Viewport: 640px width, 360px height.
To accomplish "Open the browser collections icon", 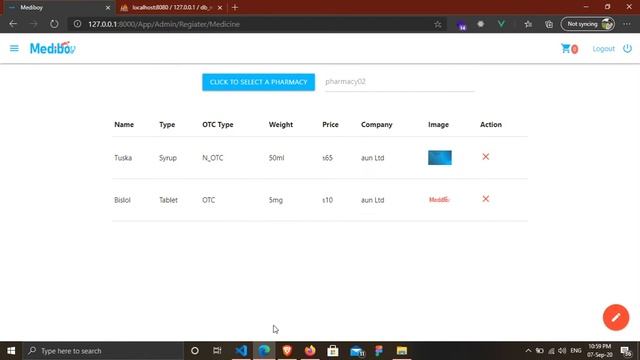I will coord(549,24).
